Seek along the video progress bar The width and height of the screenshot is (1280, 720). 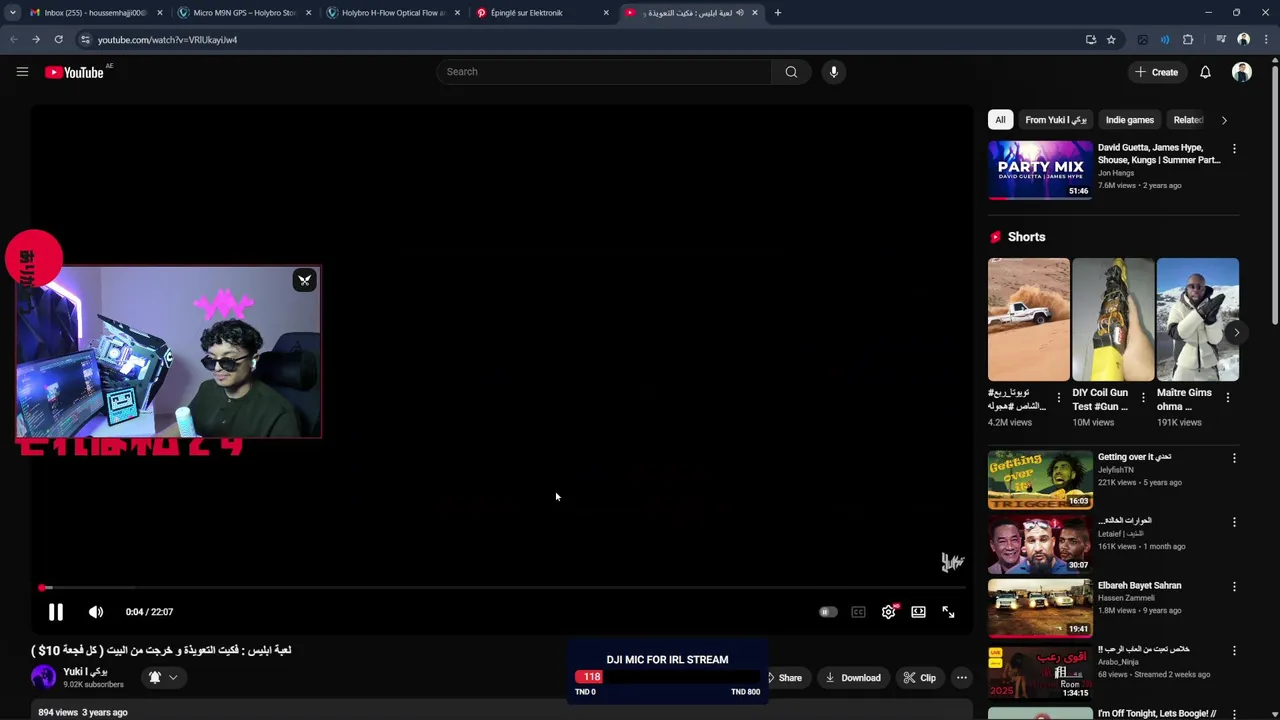[502, 588]
